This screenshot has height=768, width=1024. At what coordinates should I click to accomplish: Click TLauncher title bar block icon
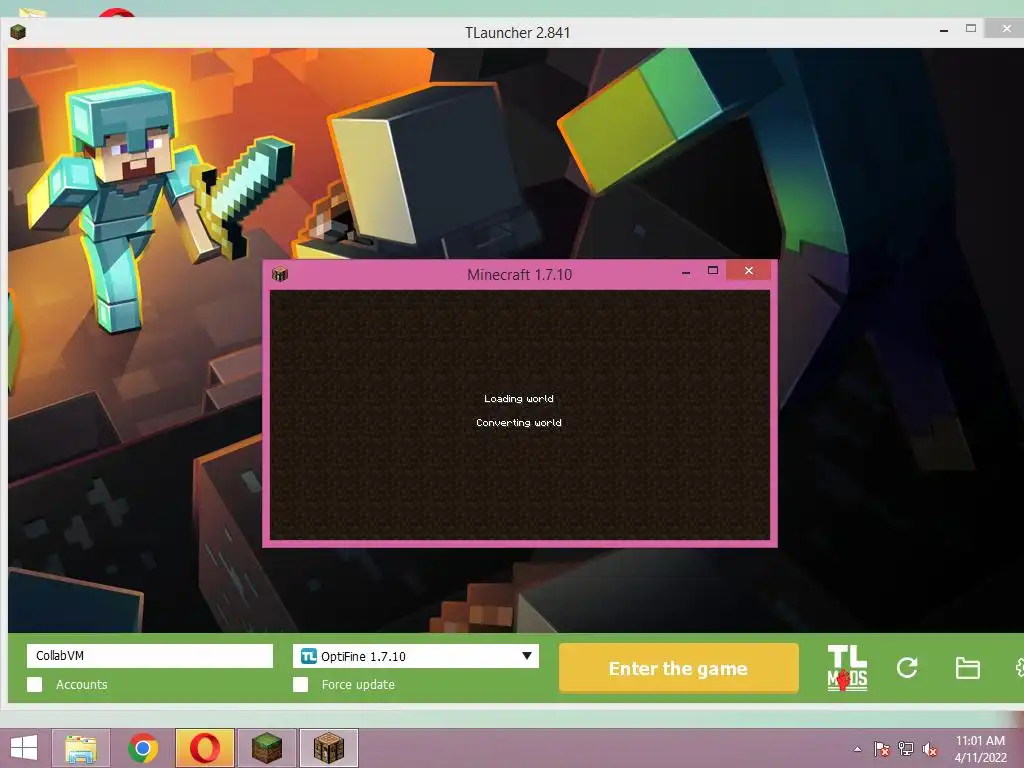coord(18,32)
